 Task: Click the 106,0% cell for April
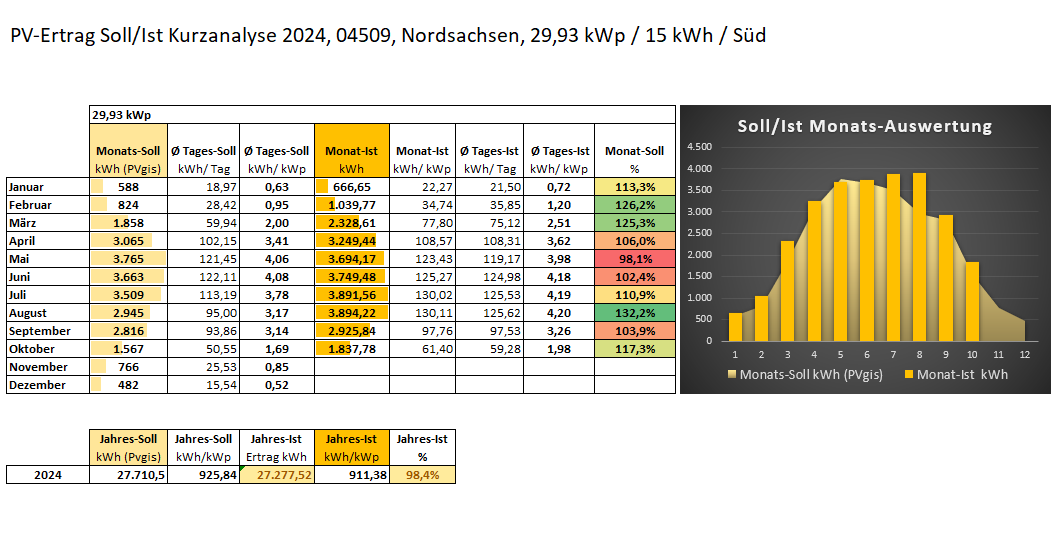635,241
